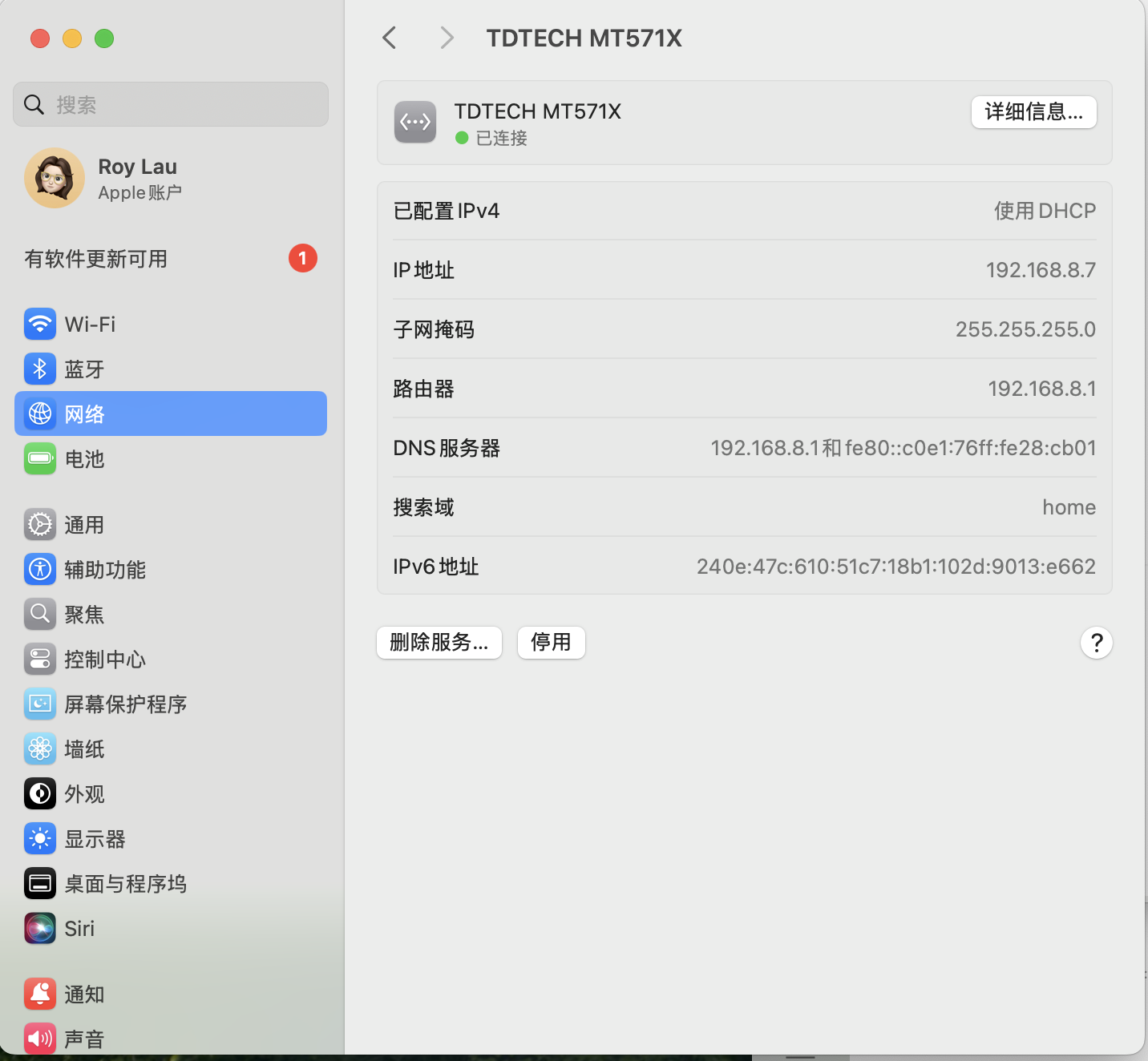This screenshot has width=1148, height=1061.
Task: Click the DNS servers value with fe80 address
Action: pyautogui.click(x=903, y=448)
